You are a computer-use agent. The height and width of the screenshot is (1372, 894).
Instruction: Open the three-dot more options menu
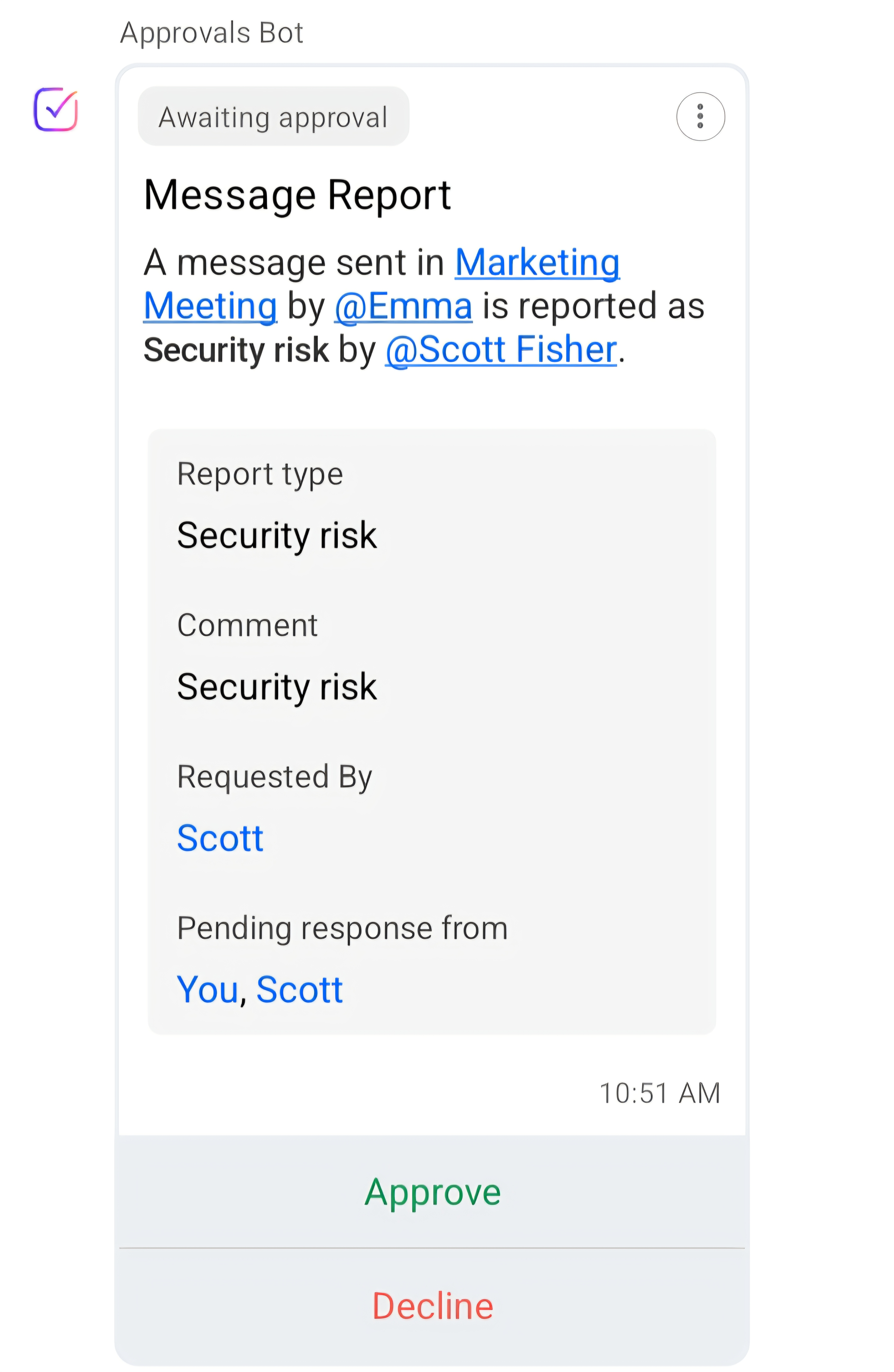700,116
